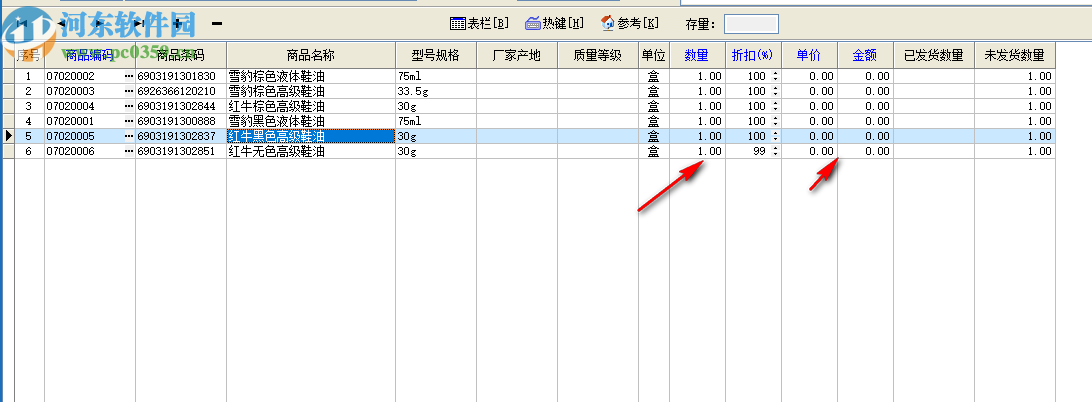Adjust discount spinner for 红牛棕色高级鞋油 row
The height and width of the screenshot is (402, 1092).
[775, 107]
